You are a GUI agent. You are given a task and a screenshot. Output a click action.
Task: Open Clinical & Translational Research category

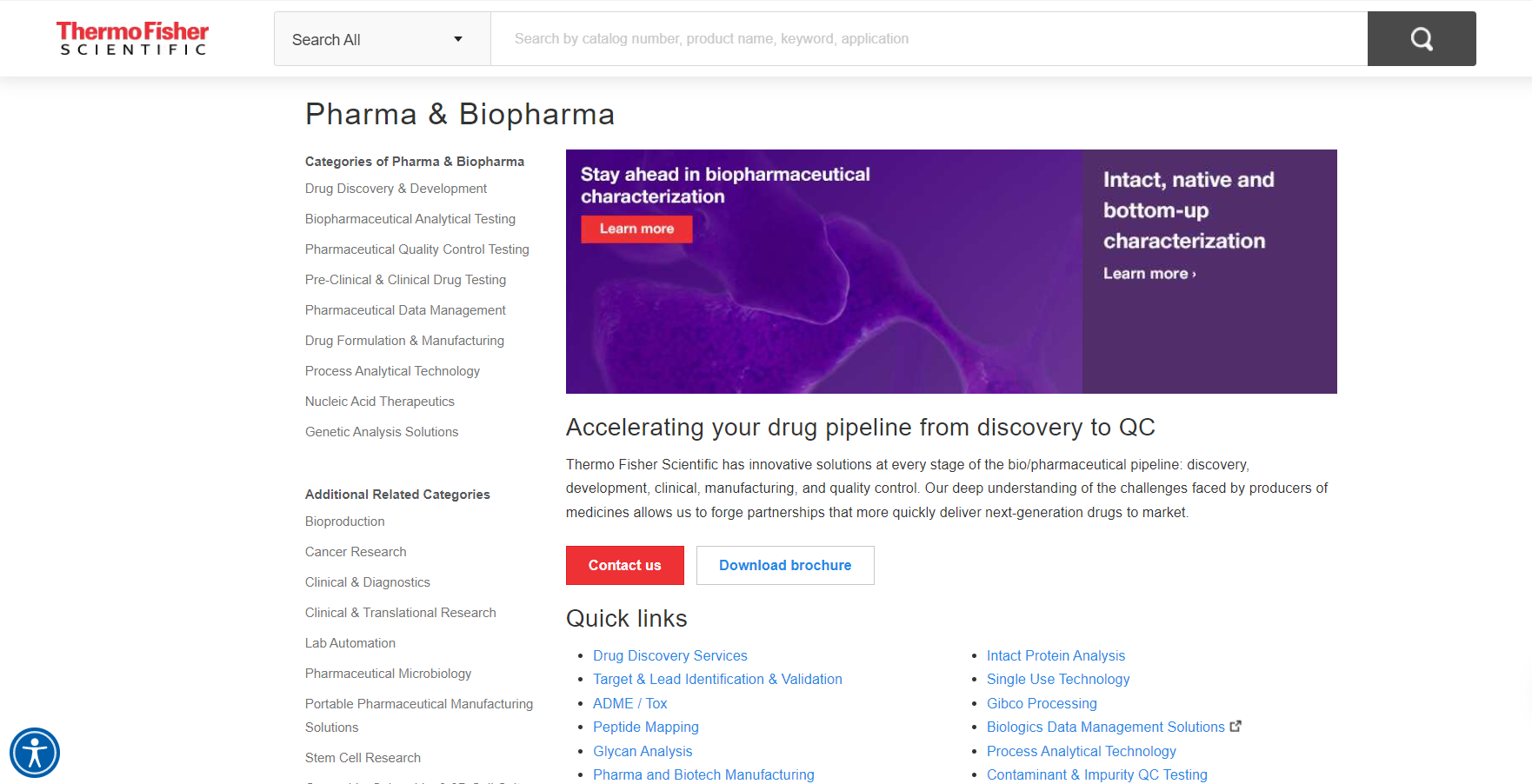(401, 613)
